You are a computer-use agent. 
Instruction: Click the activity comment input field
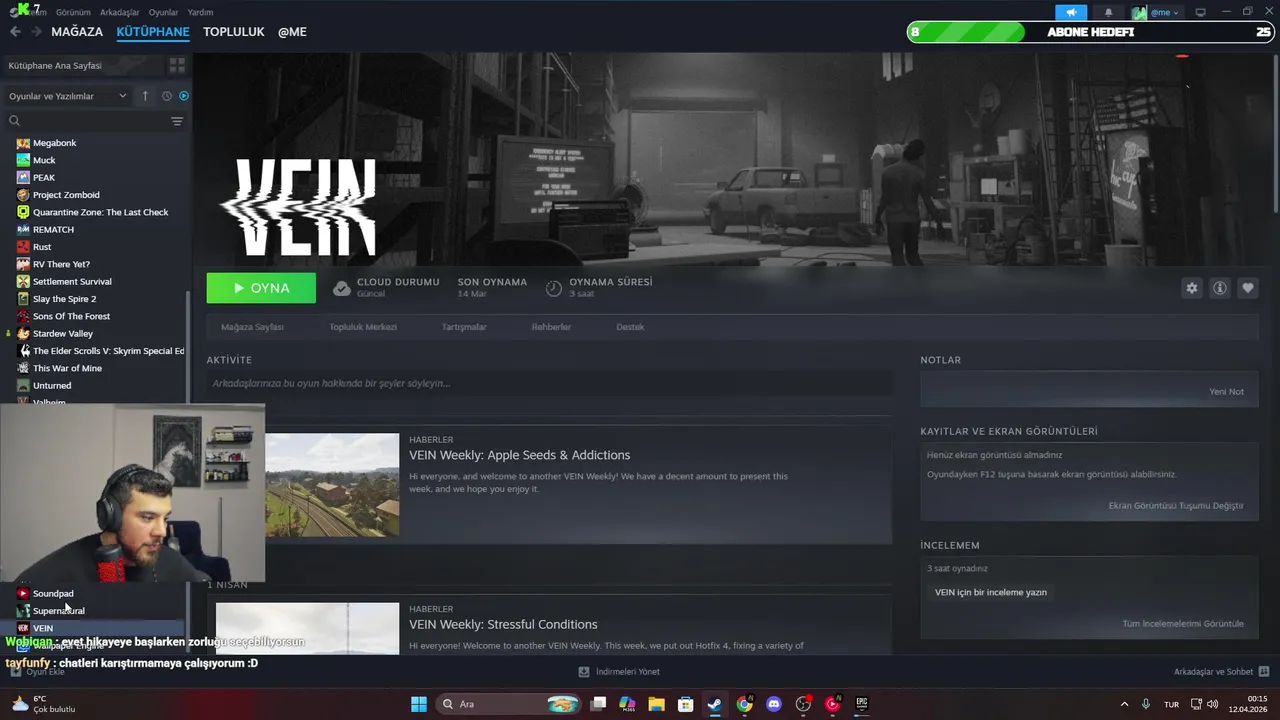coord(549,383)
